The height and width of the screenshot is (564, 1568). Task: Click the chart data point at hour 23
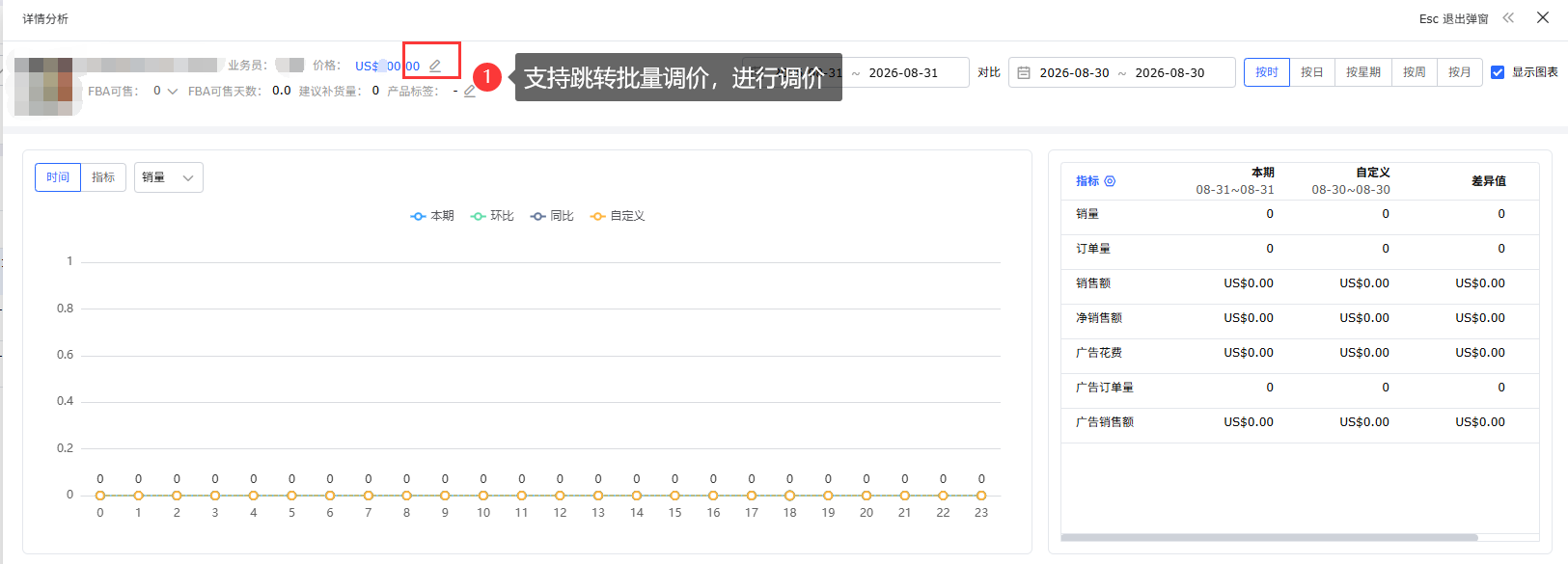click(x=981, y=496)
